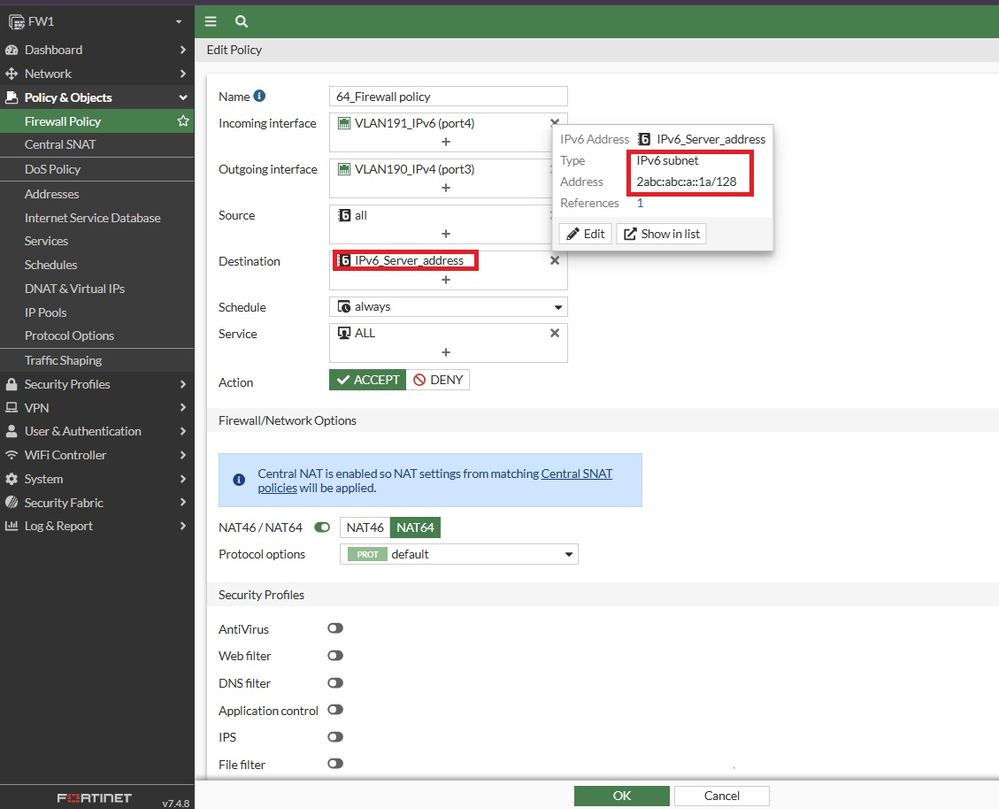Toggle the NAT46 / NAT64 switch
The image size is (999, 809).
(322, 527)
